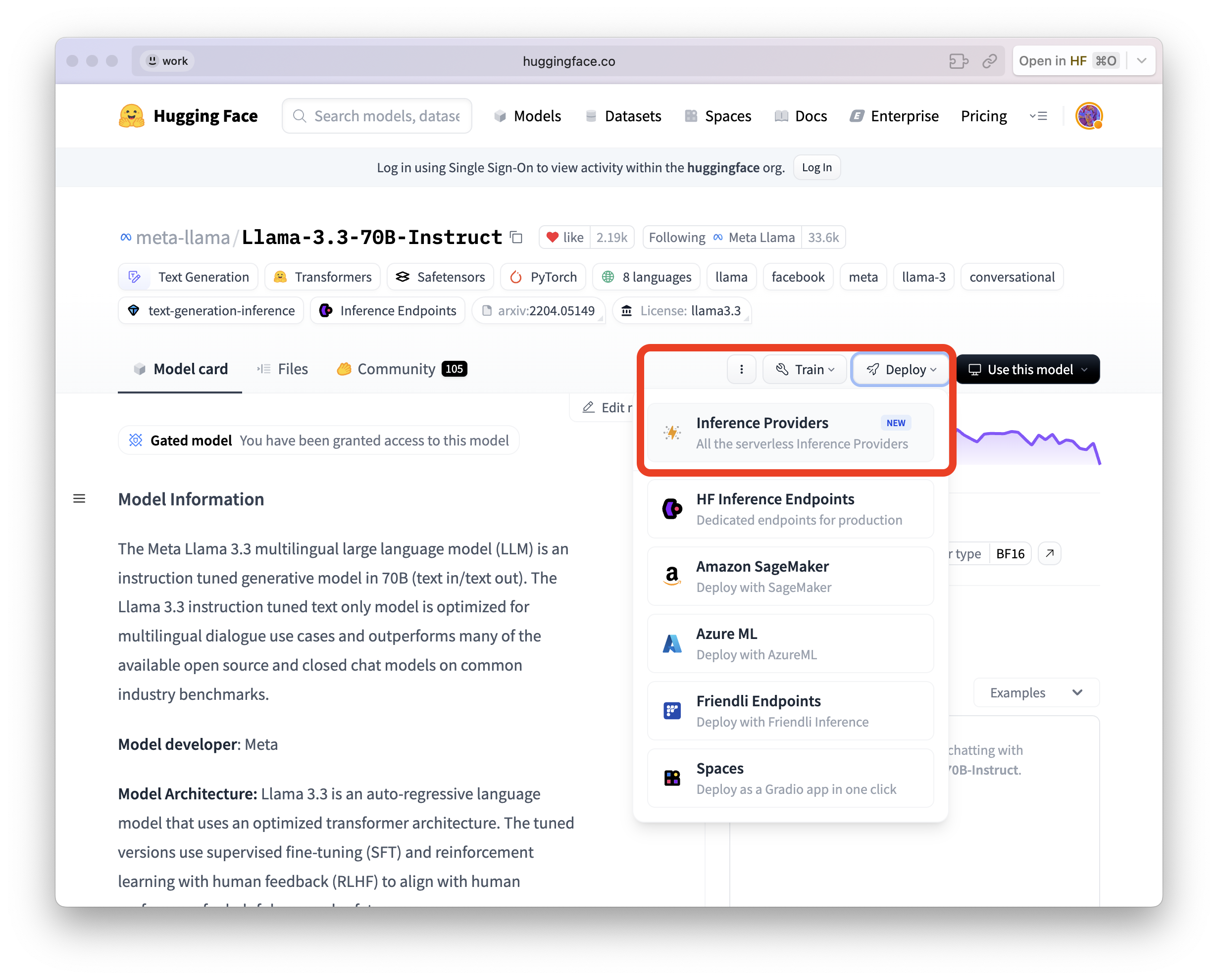Click the Safetensors tag
1218x980 pixels.
(x=441, y=277)
